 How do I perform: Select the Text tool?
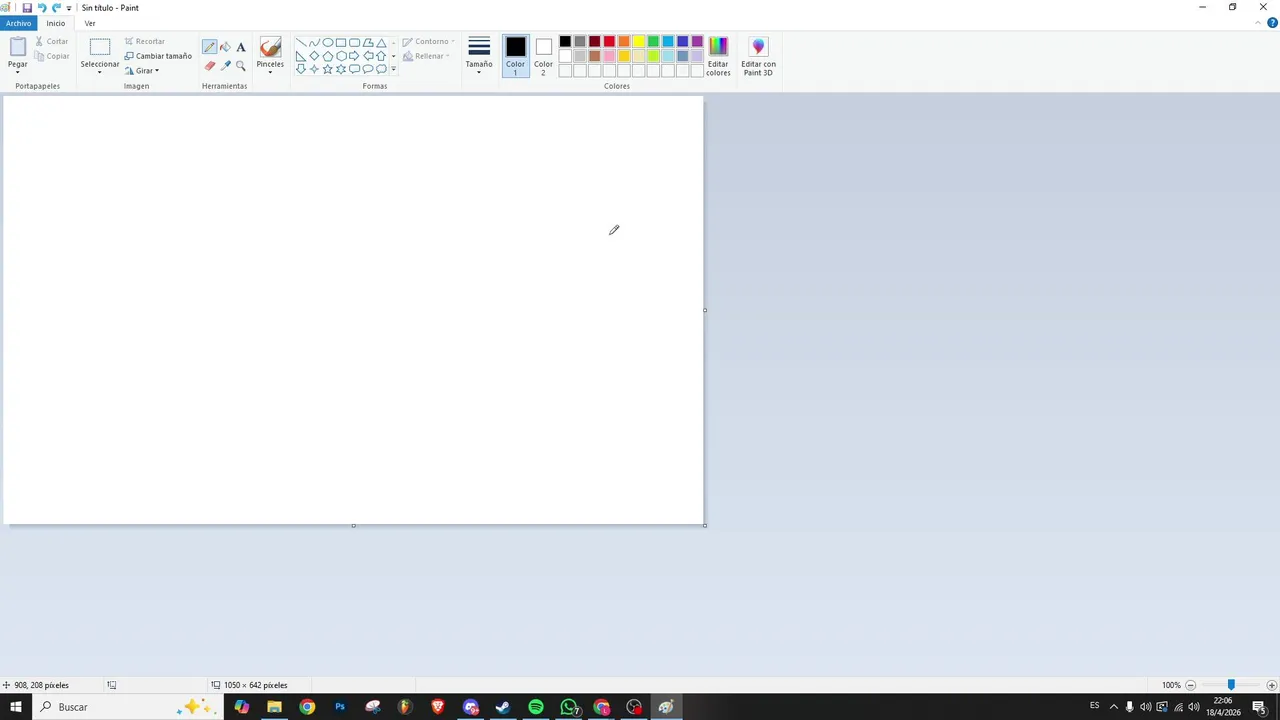[x=241, y=47]
